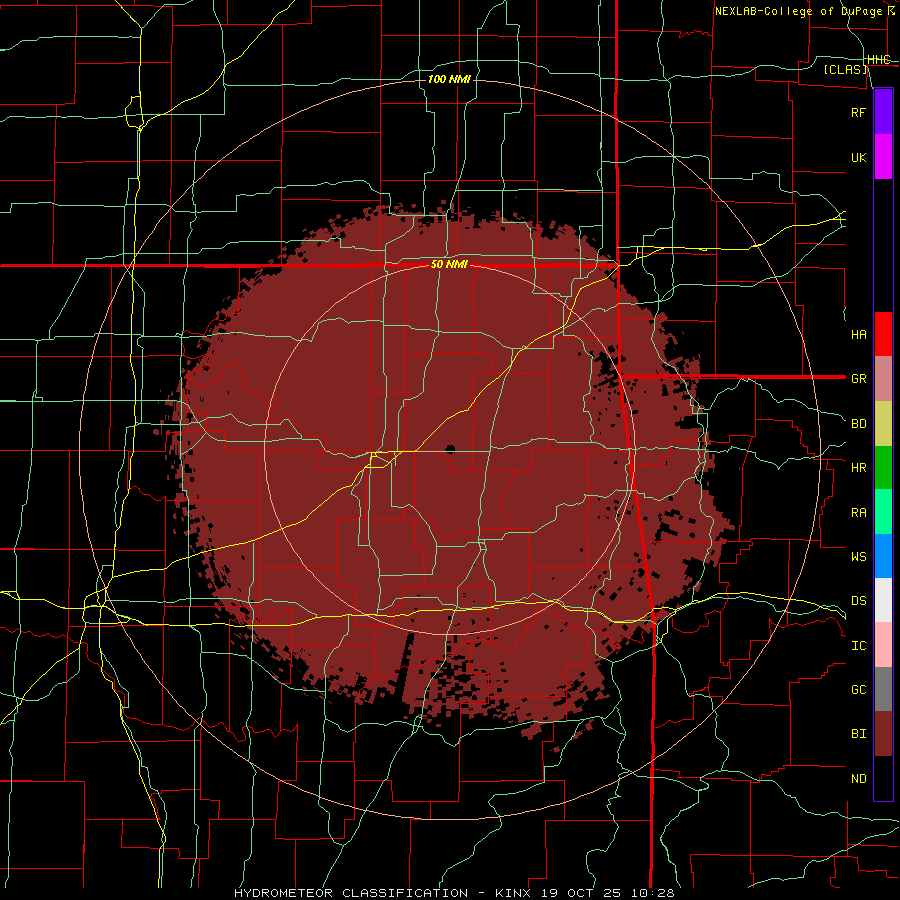Click the RA light green legend swatch
The width and height of the screenshot is (900, 900).
(883, 512)
